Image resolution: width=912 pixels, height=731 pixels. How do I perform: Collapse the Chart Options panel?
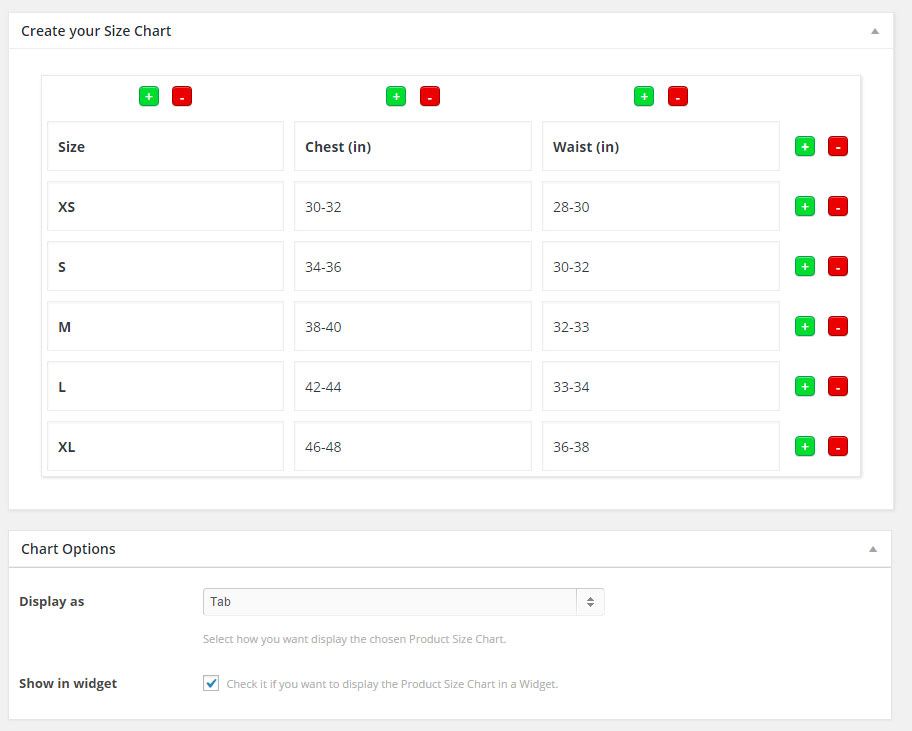click(874, 549)
